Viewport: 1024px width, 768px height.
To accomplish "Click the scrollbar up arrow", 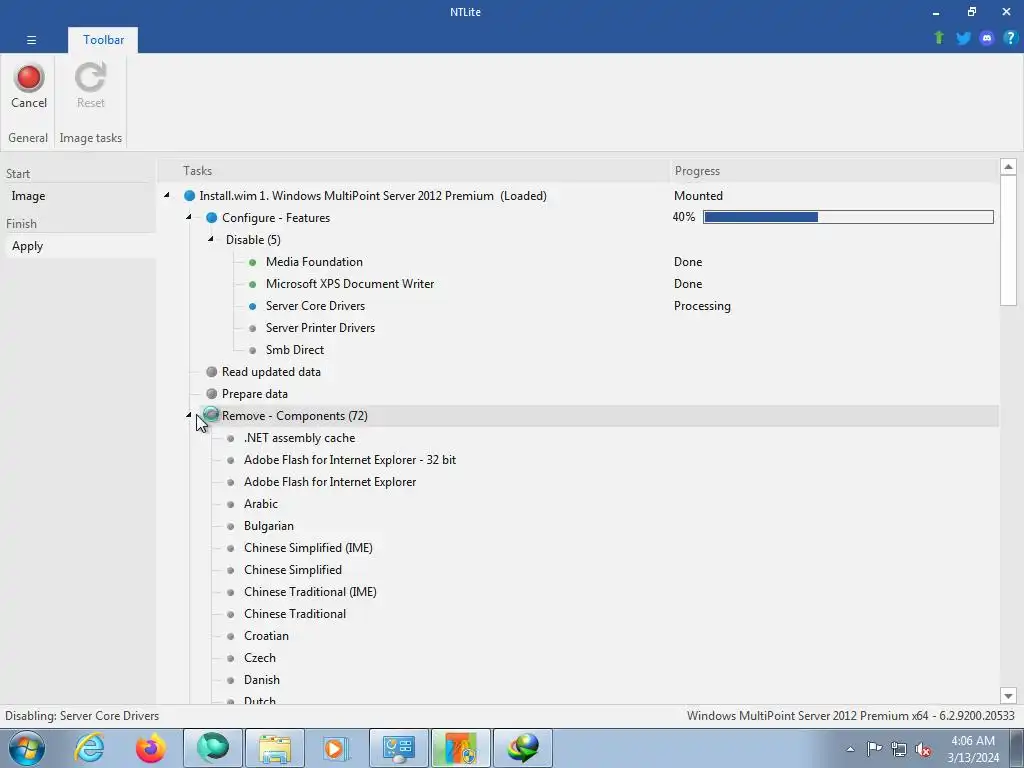I will (1008, 167).
